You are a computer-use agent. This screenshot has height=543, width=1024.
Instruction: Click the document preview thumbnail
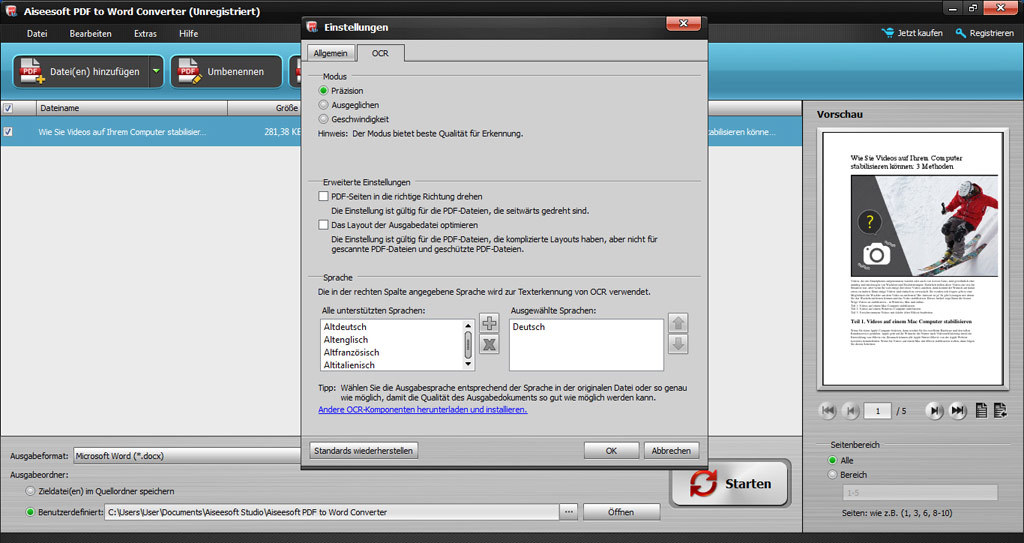point(912,259)
